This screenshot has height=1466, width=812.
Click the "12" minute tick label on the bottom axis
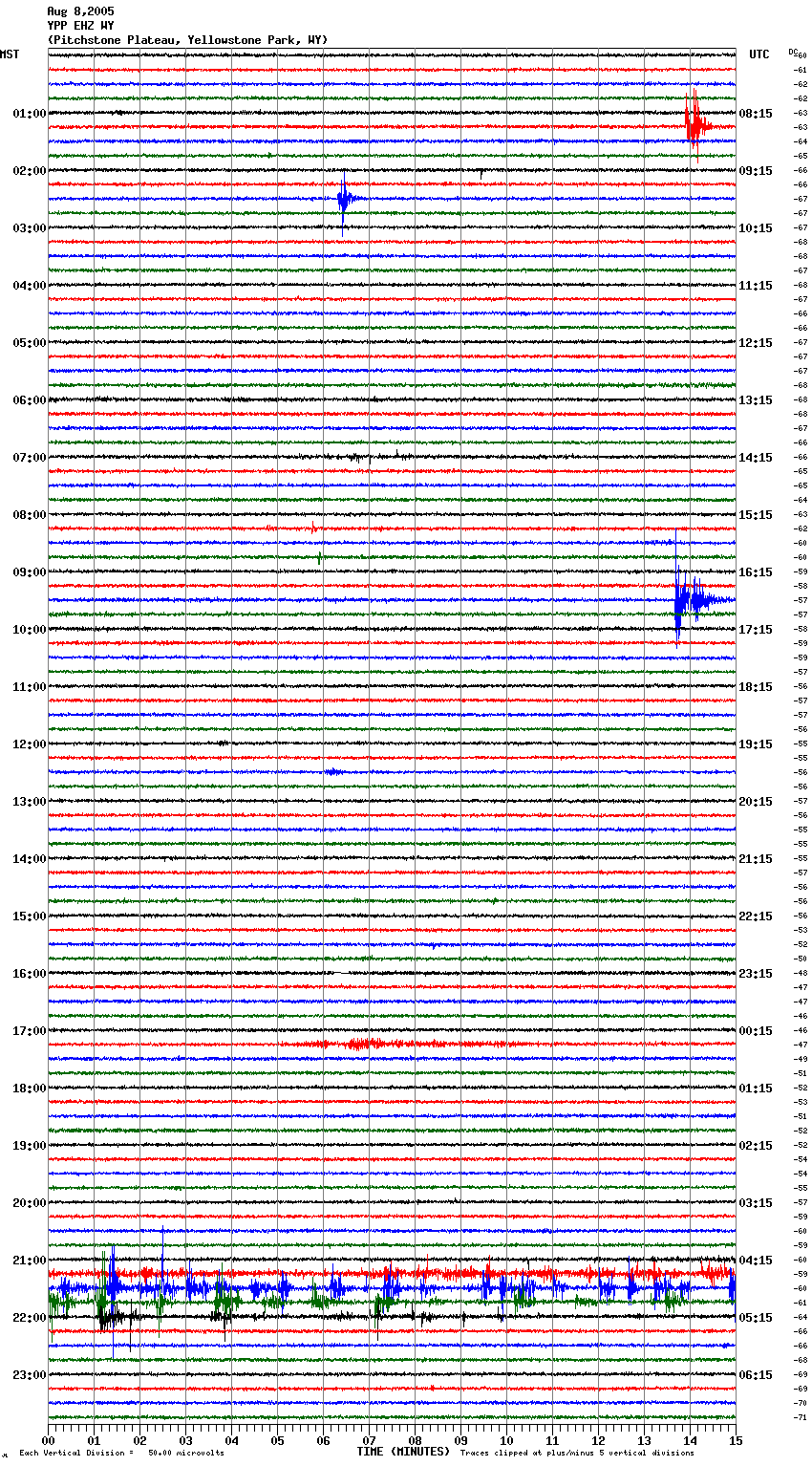599,1440
